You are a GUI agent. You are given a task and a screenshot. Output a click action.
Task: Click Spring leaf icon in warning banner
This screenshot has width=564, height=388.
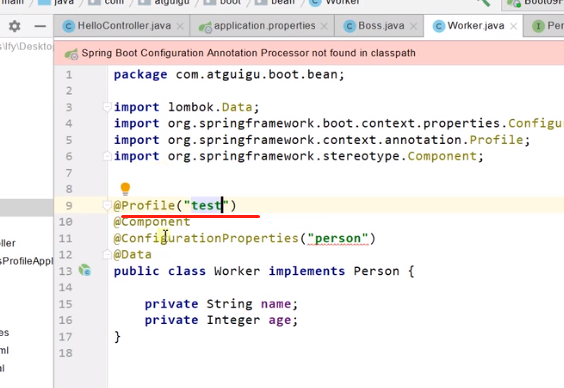point(71,54)
